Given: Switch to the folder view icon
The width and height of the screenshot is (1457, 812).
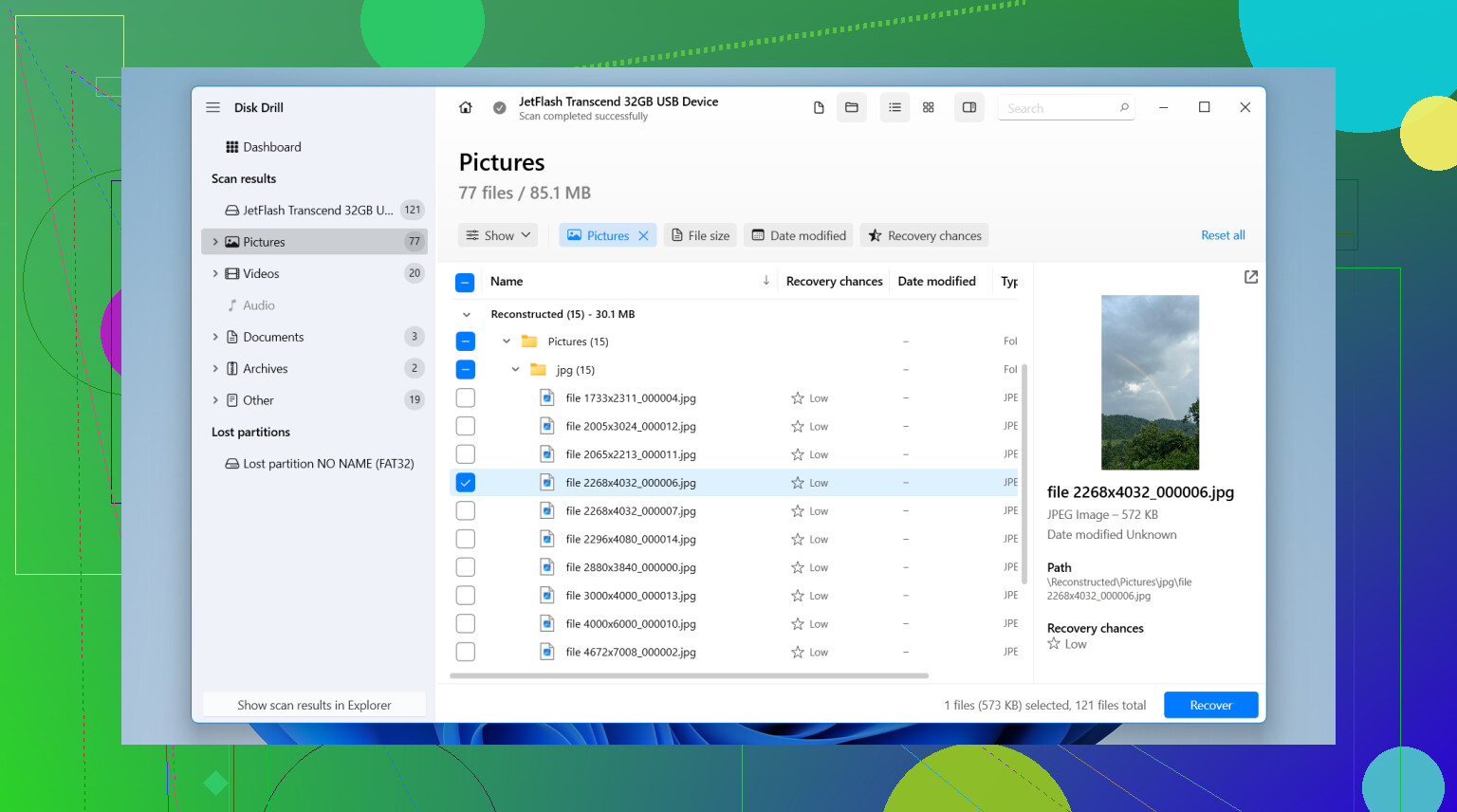Looking at the screenshot, I should pyautogui.click(x=852, y=108).
